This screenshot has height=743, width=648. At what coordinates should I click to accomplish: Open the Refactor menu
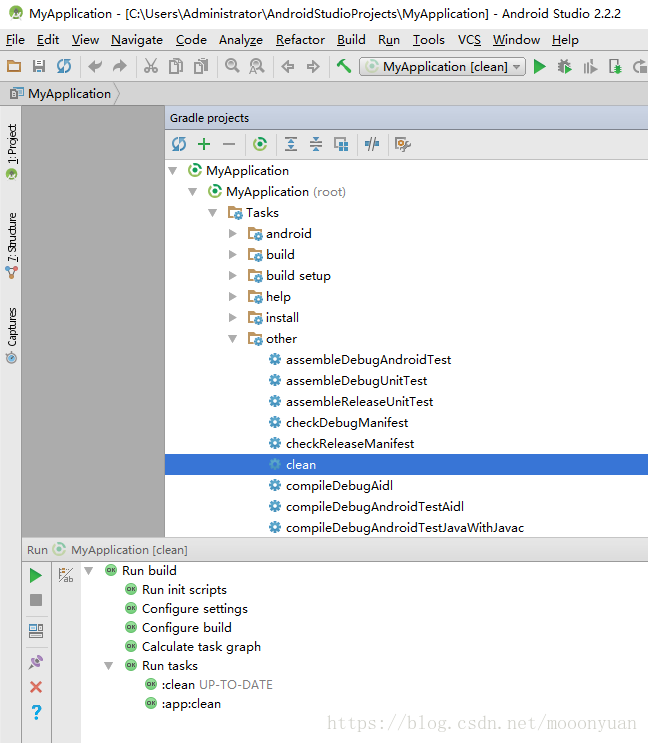300,40
